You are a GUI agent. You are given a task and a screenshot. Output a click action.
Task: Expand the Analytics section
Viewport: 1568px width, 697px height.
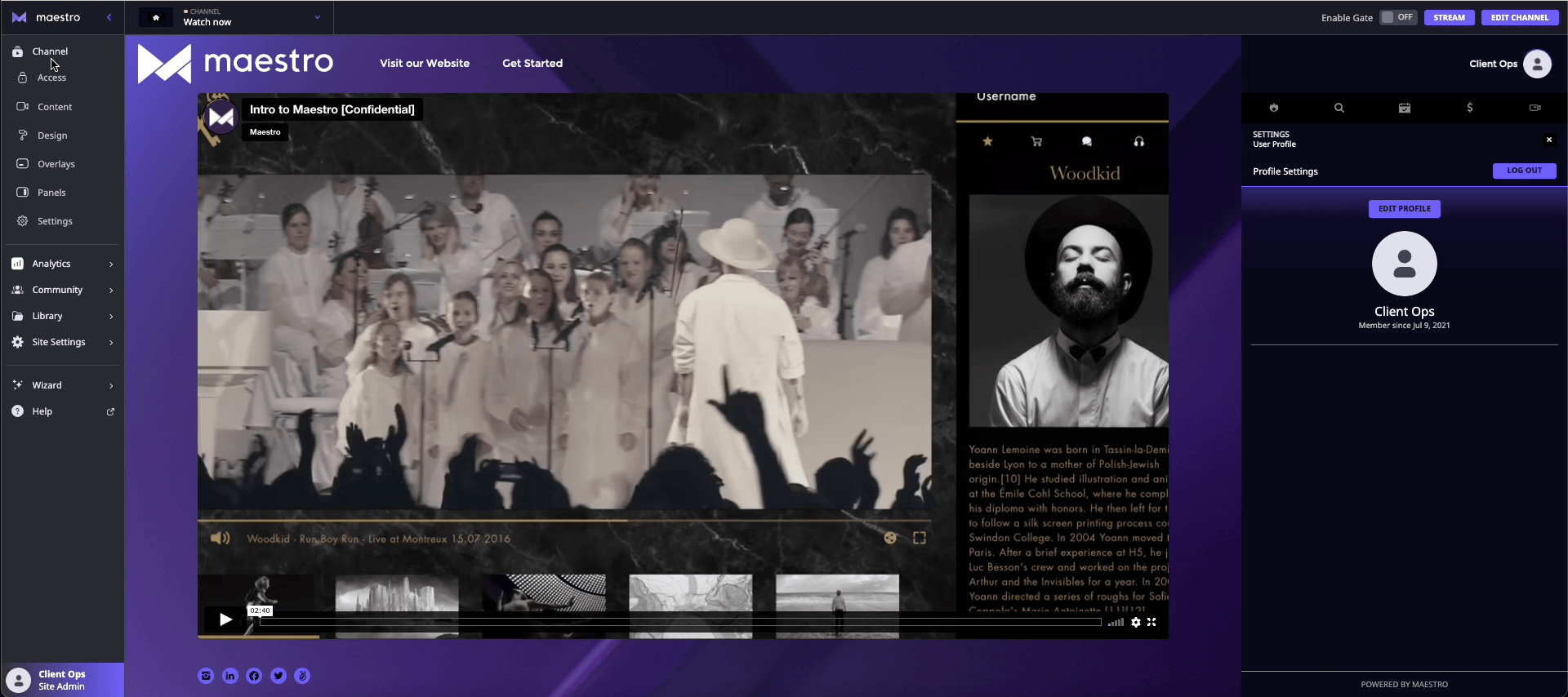[62, 264]
